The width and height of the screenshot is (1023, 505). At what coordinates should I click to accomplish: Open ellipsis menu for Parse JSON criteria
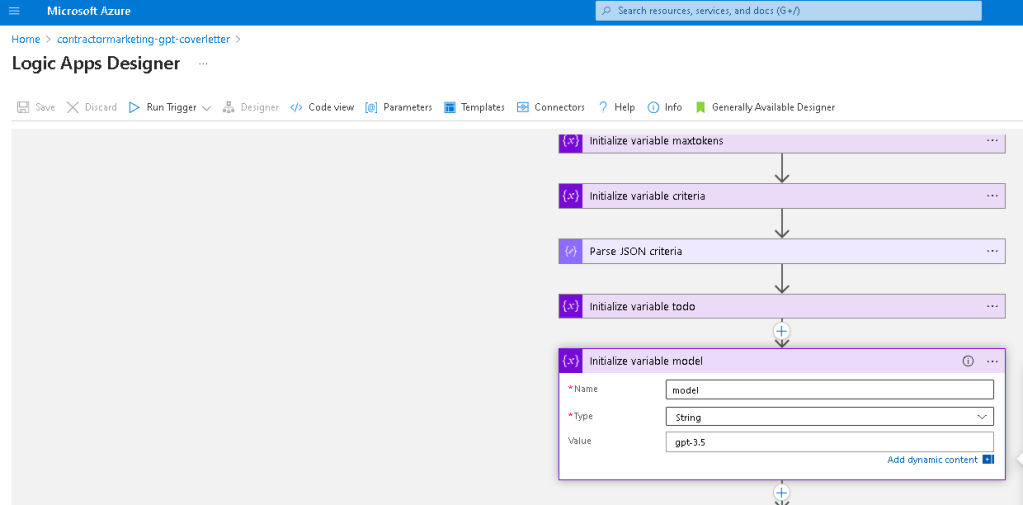coord(992,251)
